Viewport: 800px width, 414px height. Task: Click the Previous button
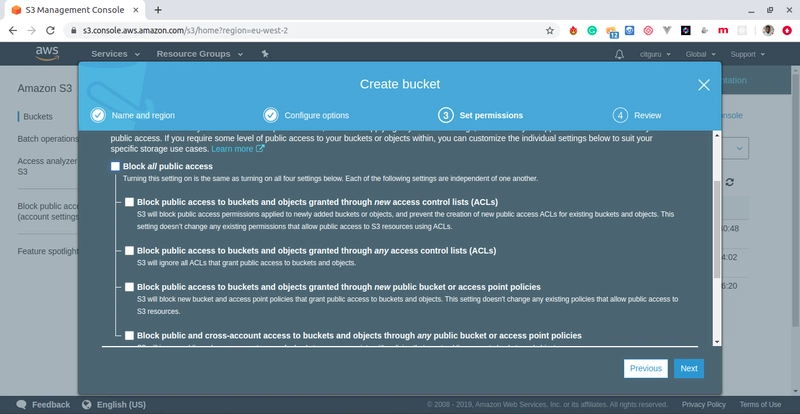(x=645, y=369)
